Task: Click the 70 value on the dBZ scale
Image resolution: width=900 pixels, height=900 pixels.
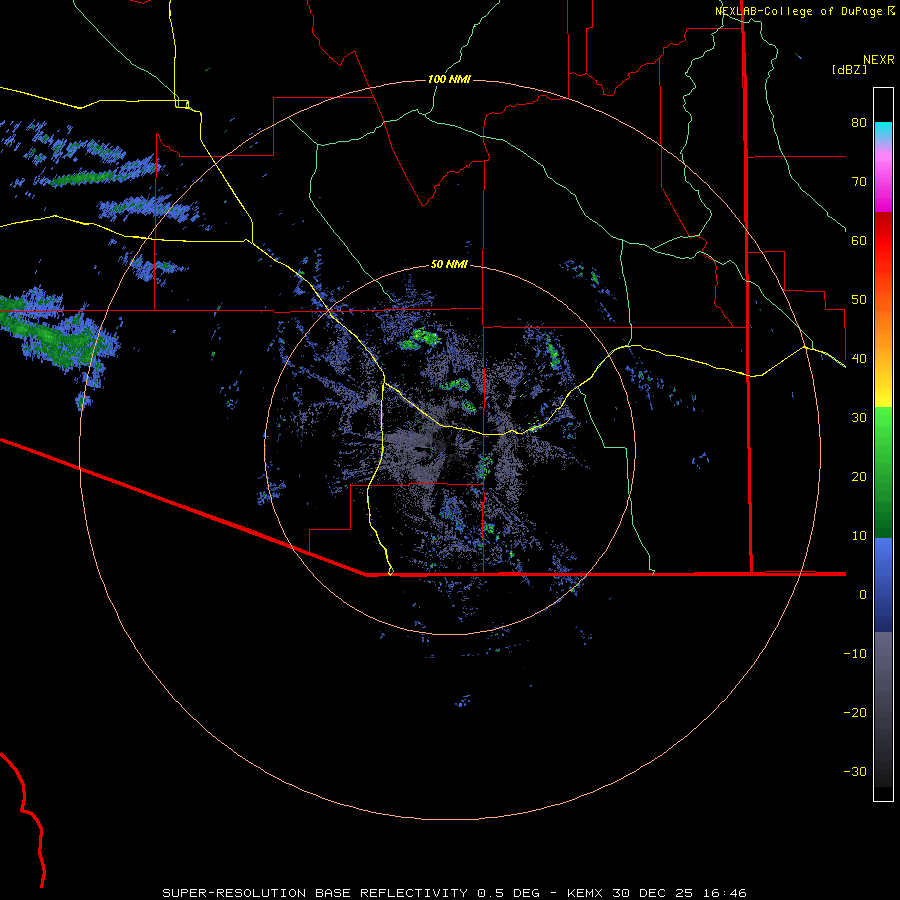Action: pos(859,182)
